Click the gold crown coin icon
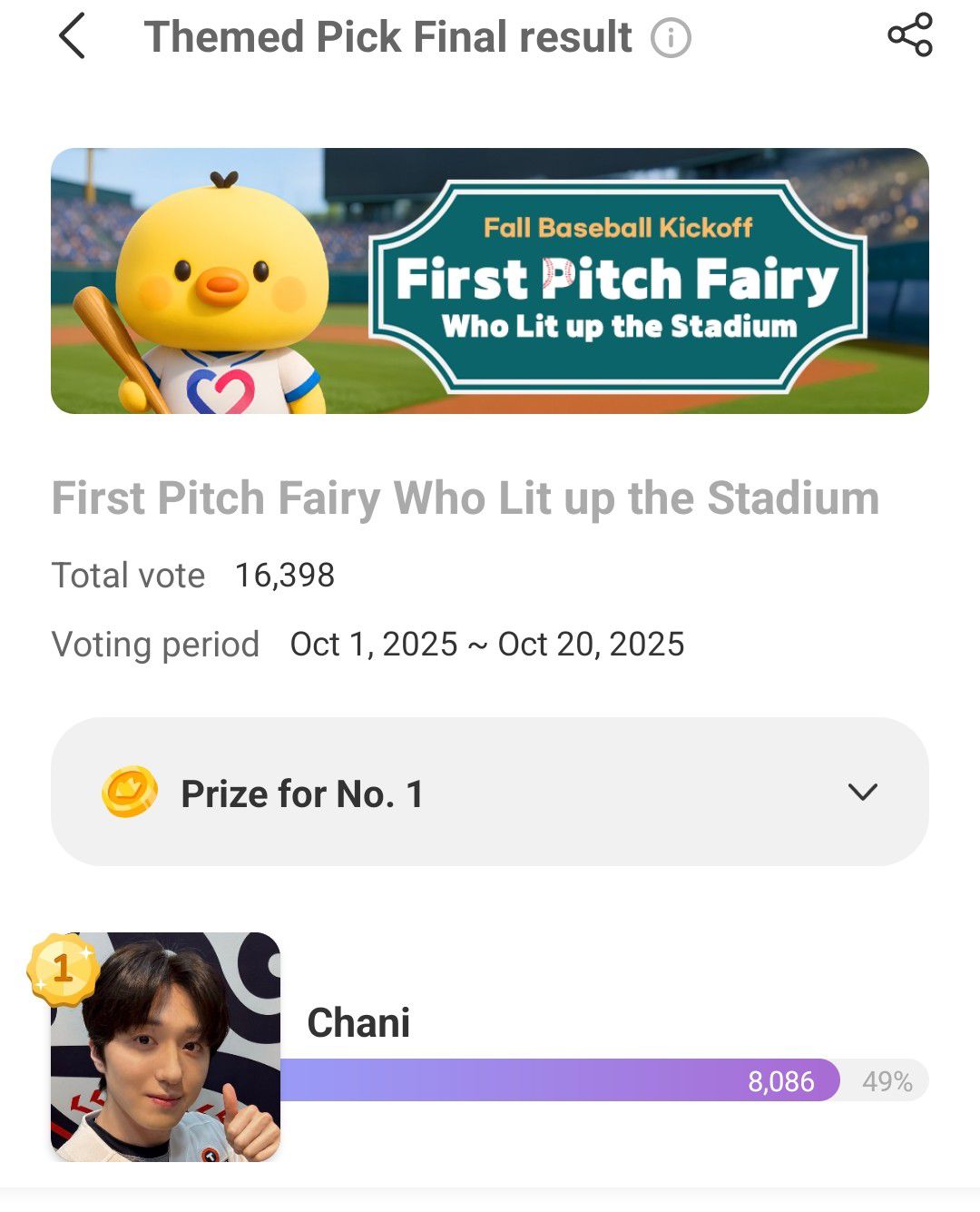980x1212 pixels. [x=130, y=792]
